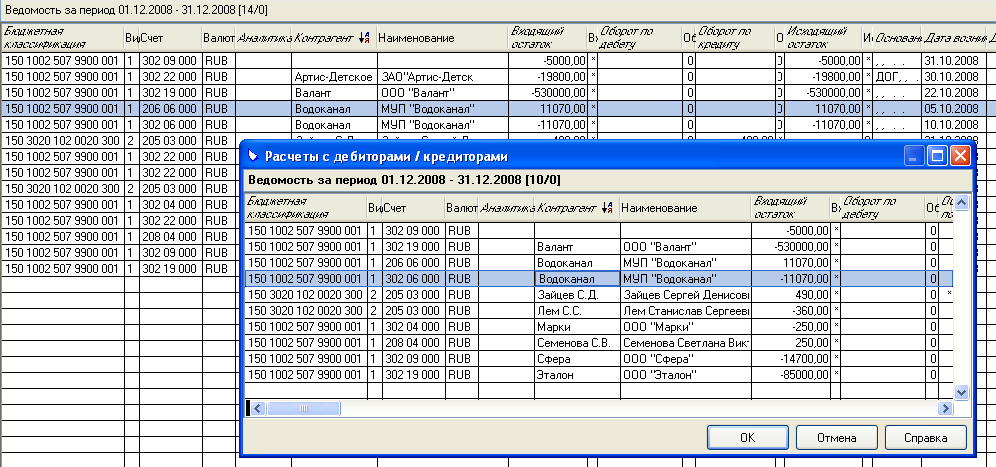Click the dialog's vertical scroll down arrow

(961, 392)
